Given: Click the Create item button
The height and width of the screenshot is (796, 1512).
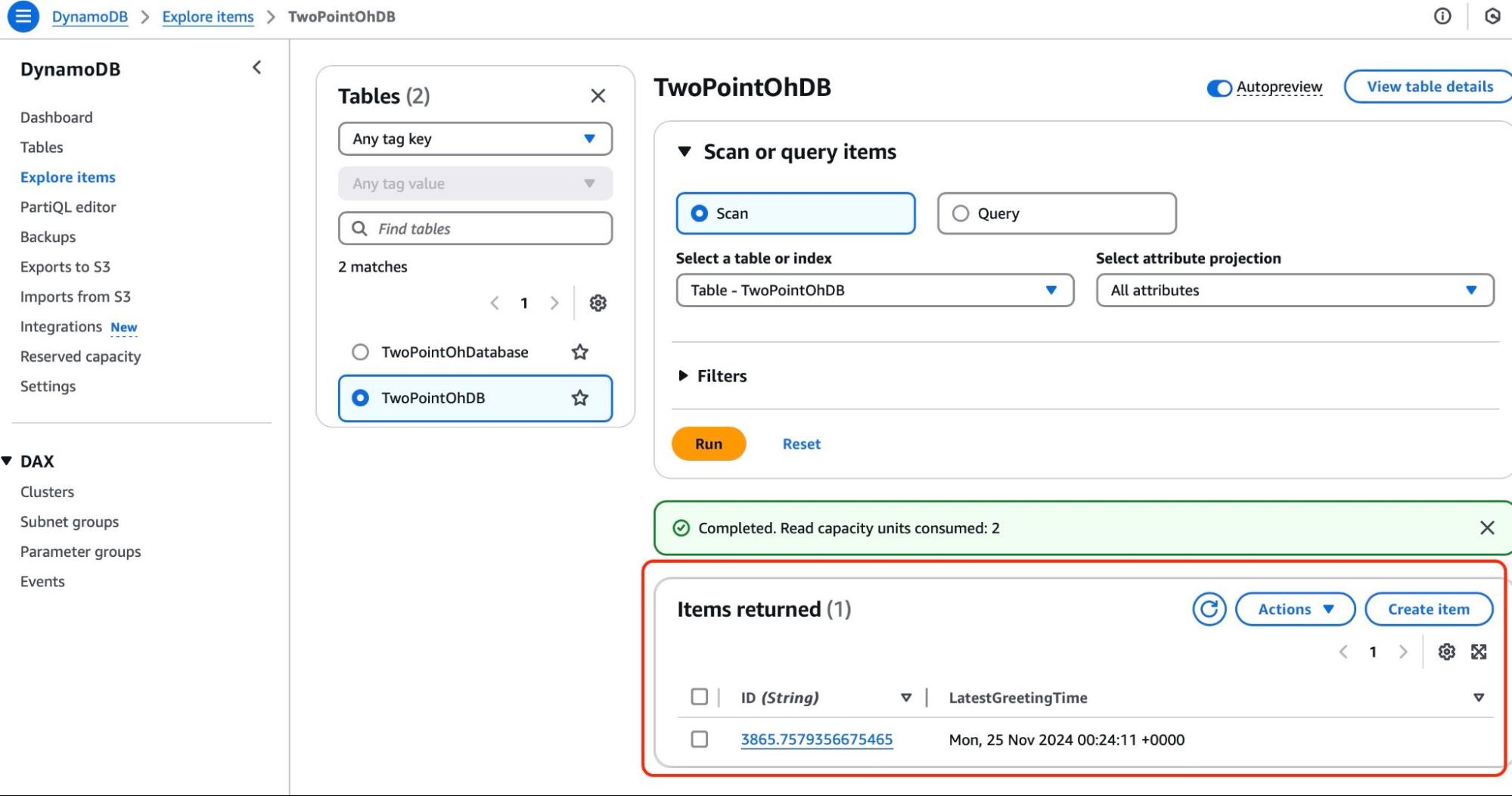Looking at the screenshot, I should (1428, 609).
